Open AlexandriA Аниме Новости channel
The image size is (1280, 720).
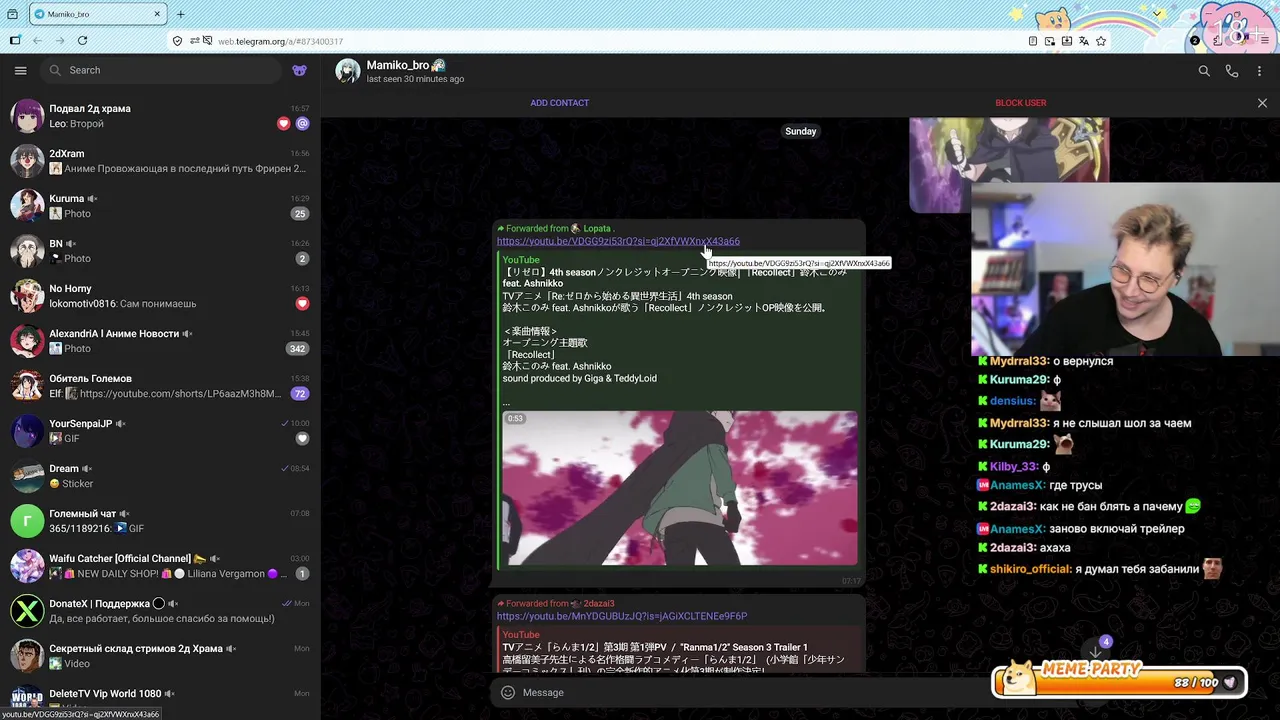point(160,341)
